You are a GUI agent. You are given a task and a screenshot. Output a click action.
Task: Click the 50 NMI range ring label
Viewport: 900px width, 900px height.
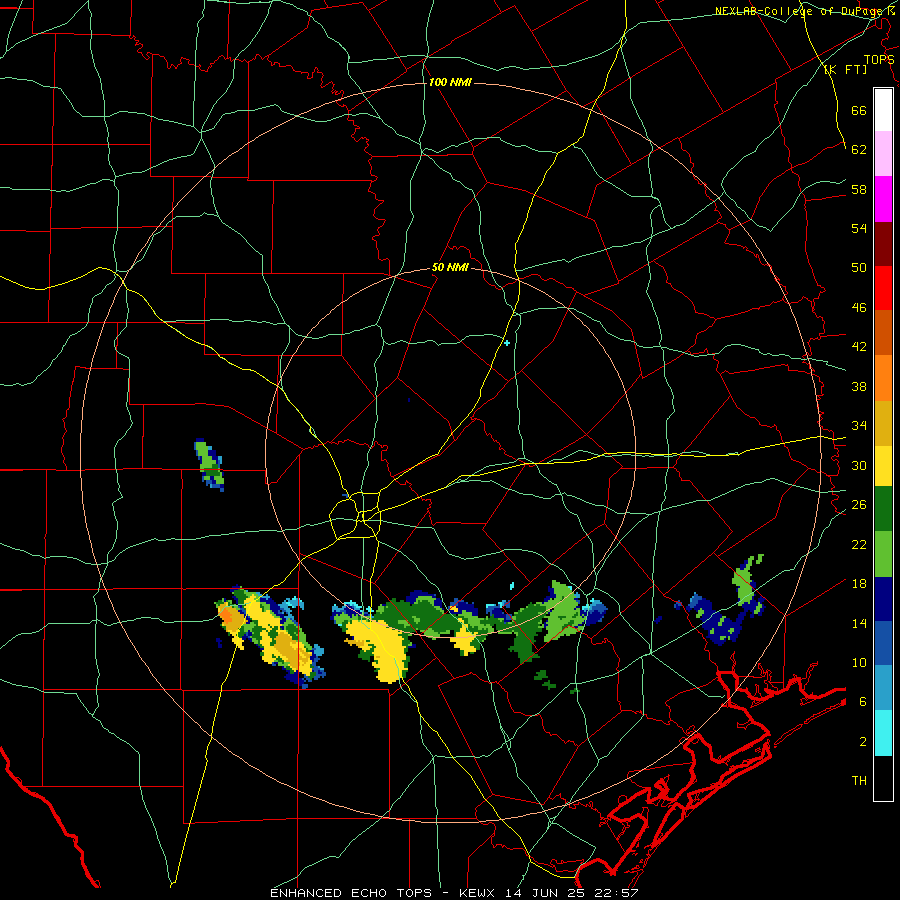(x=450, y=267)
